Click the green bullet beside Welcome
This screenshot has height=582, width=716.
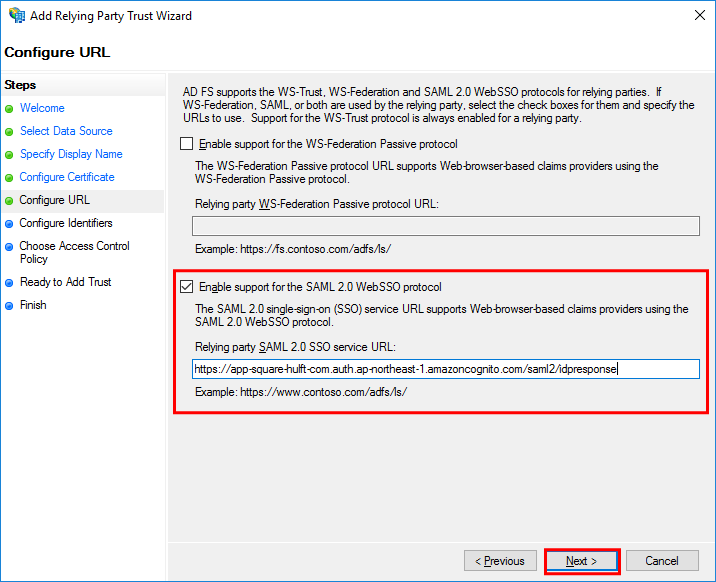click(x=9, y=109)
